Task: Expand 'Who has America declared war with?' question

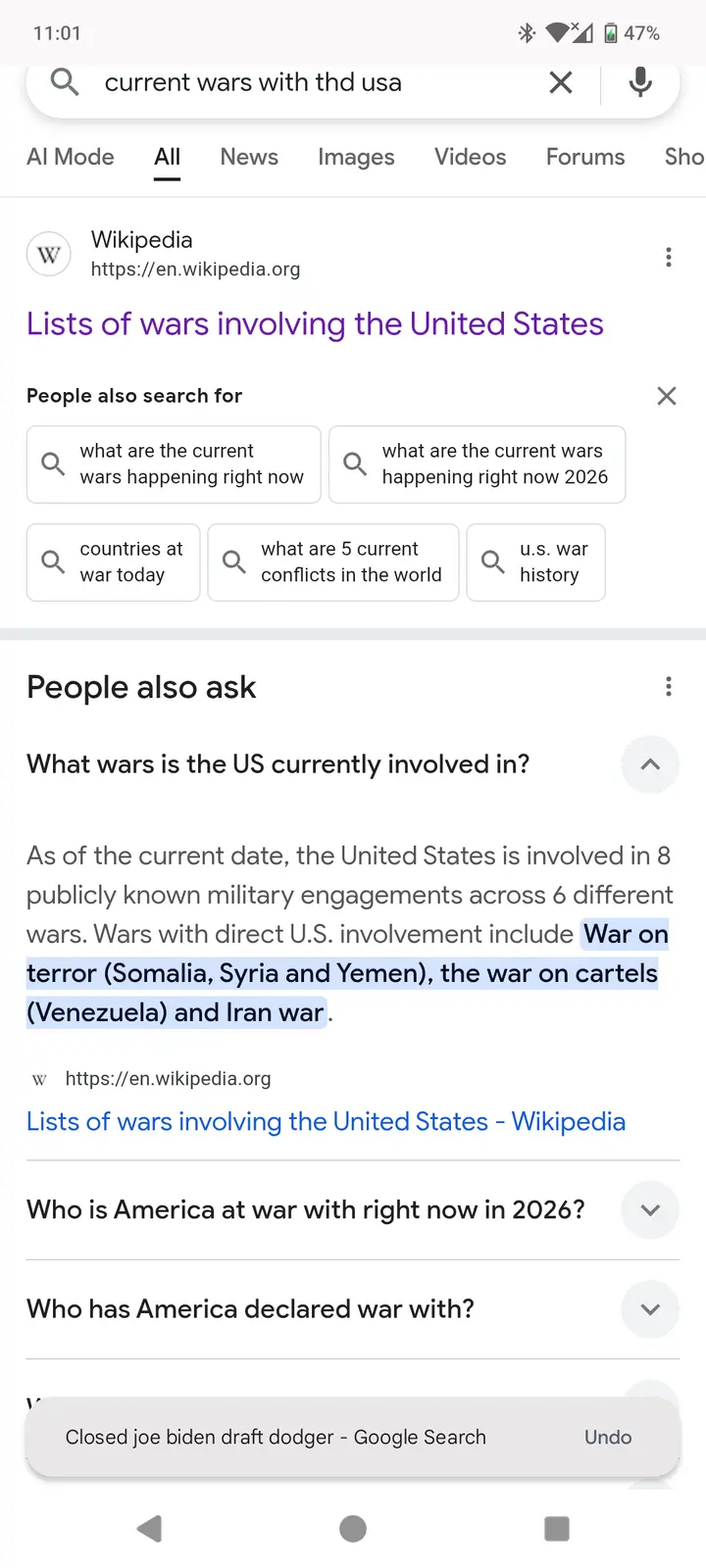Action: [650, 1309]
